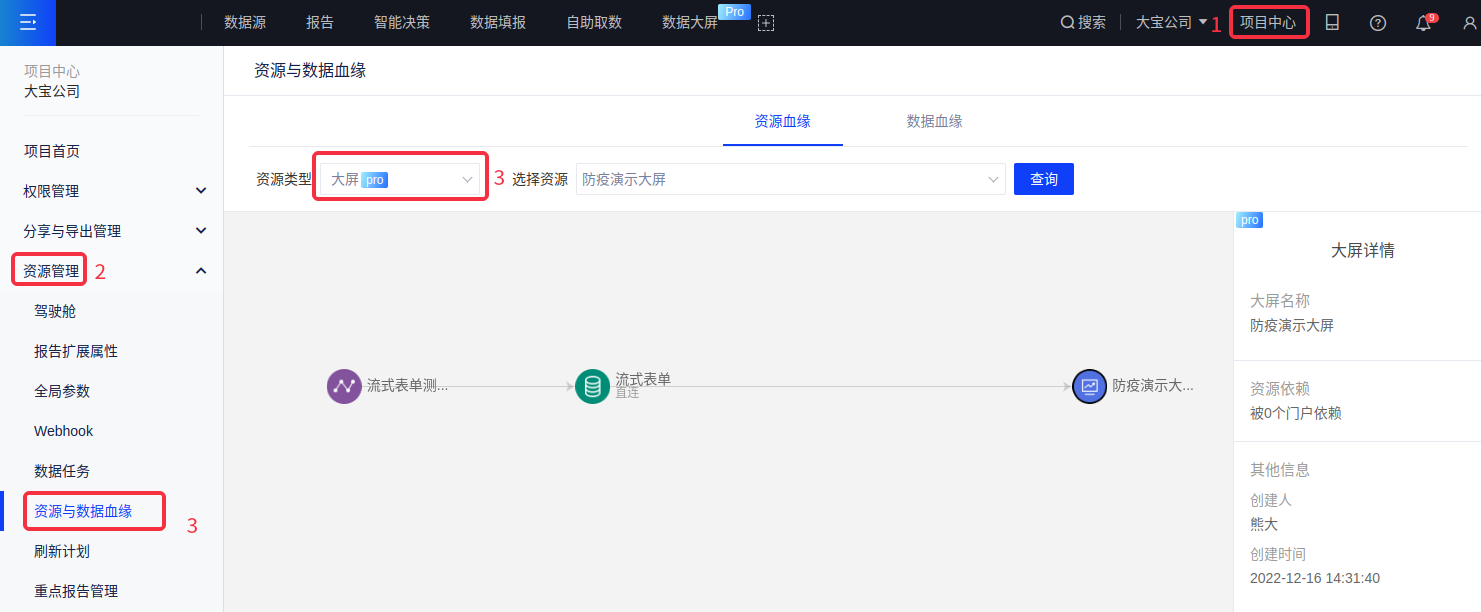
Task: Click the plus icon beside 数据大屏
Action: (x=766, y=23)
